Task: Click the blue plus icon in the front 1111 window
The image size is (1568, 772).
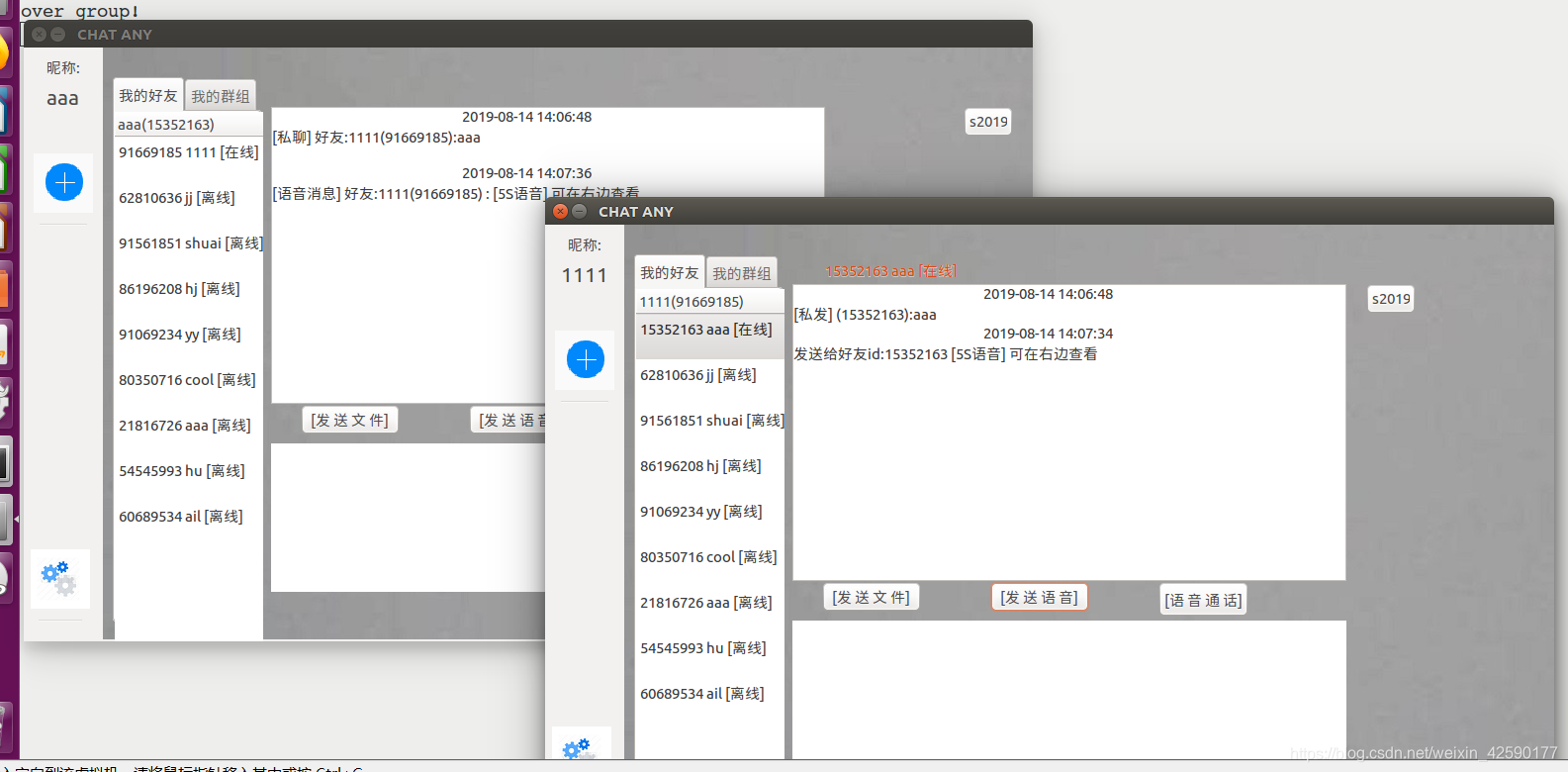Action: tap(586, 359)
